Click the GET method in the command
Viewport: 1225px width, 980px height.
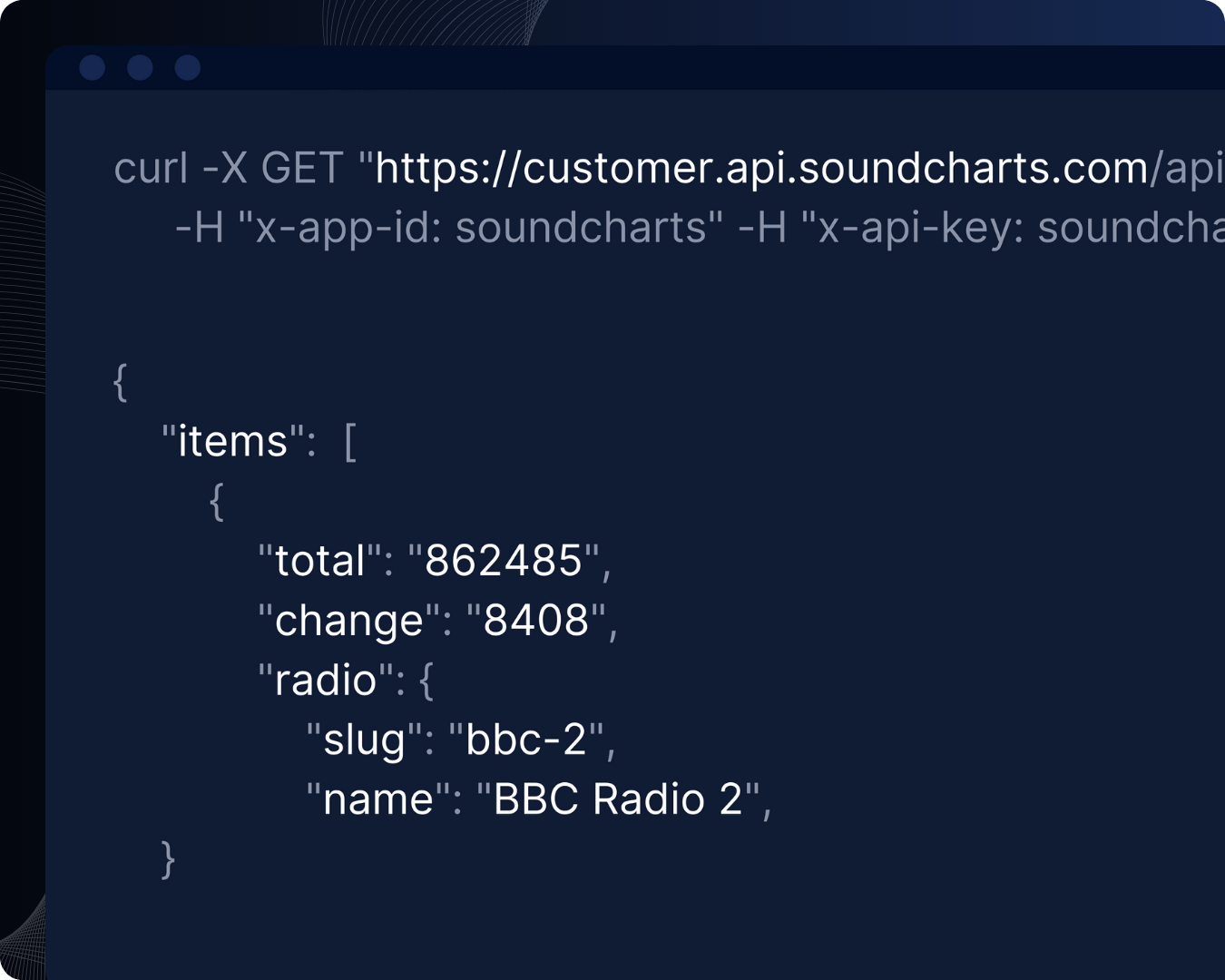coord(301,169)
